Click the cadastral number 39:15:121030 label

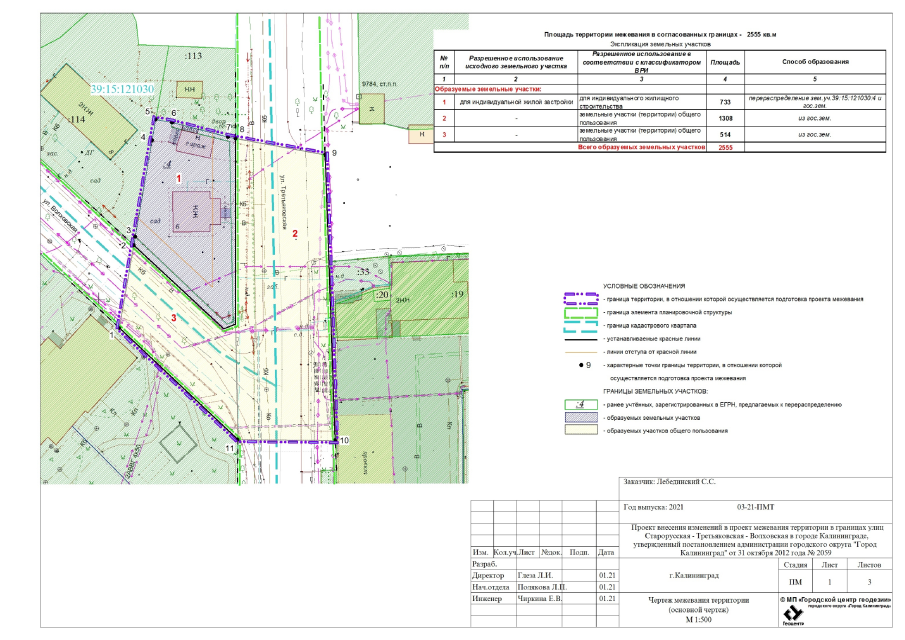tap(121, 89)
